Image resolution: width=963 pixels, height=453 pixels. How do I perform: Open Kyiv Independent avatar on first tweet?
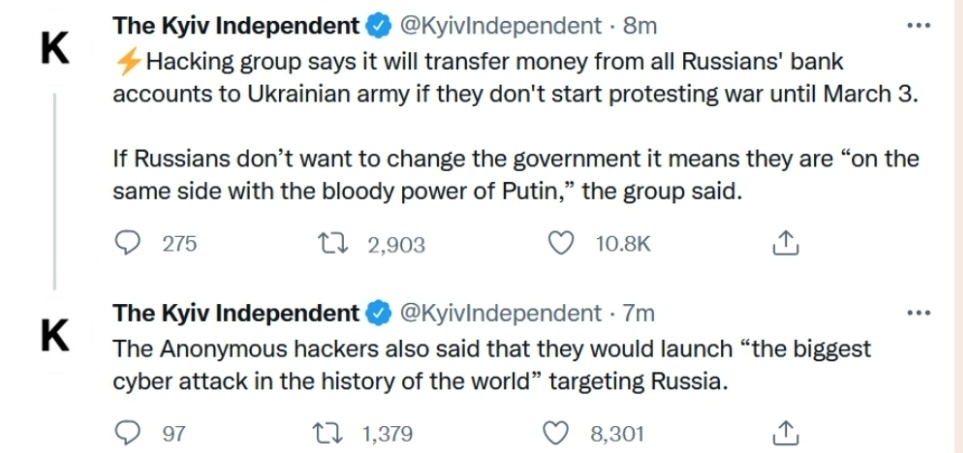(54, 48)
